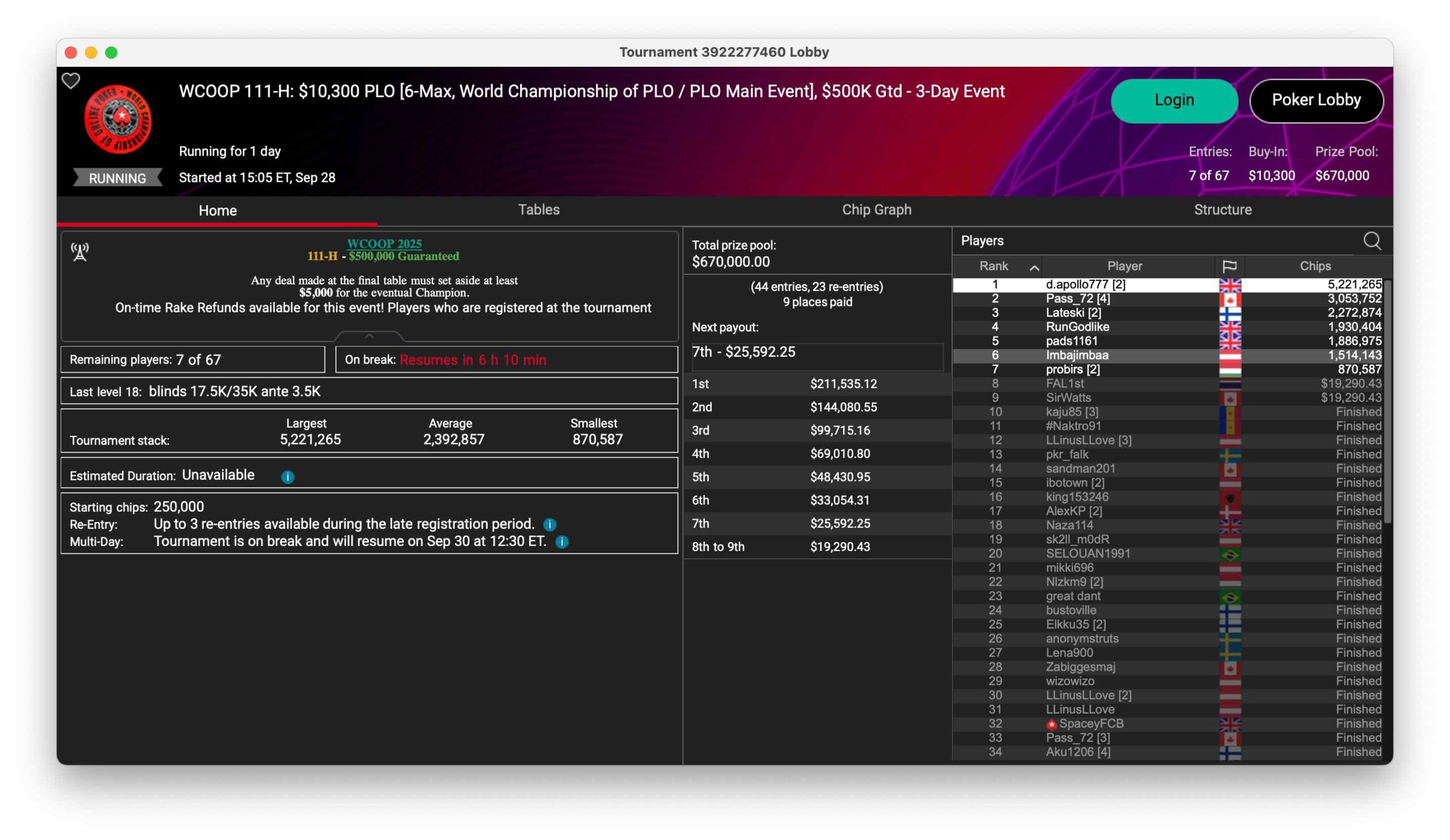
Task: Open the Structure tab
Action: click(1222, 210)
